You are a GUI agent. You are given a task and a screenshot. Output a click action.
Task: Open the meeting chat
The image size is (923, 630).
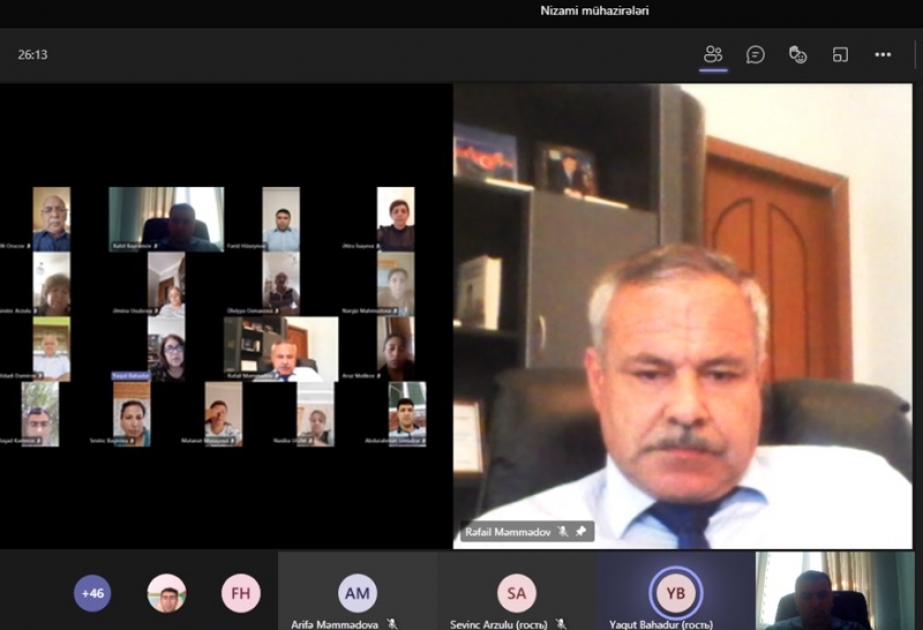(755, 55)
